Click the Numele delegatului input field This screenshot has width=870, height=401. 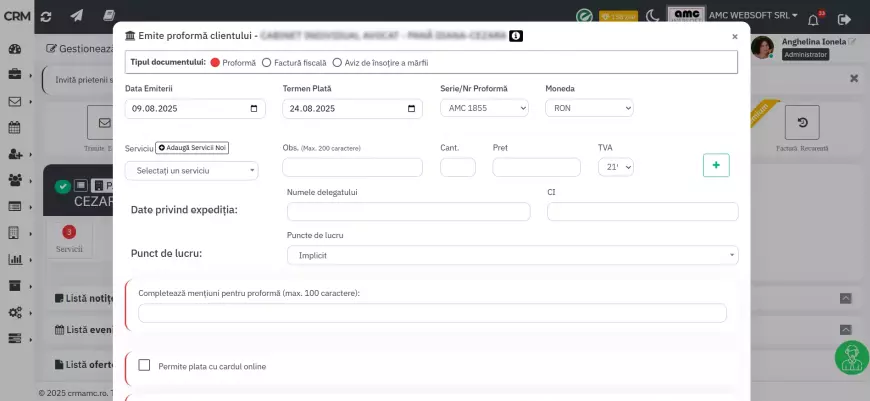coord(408,212)
